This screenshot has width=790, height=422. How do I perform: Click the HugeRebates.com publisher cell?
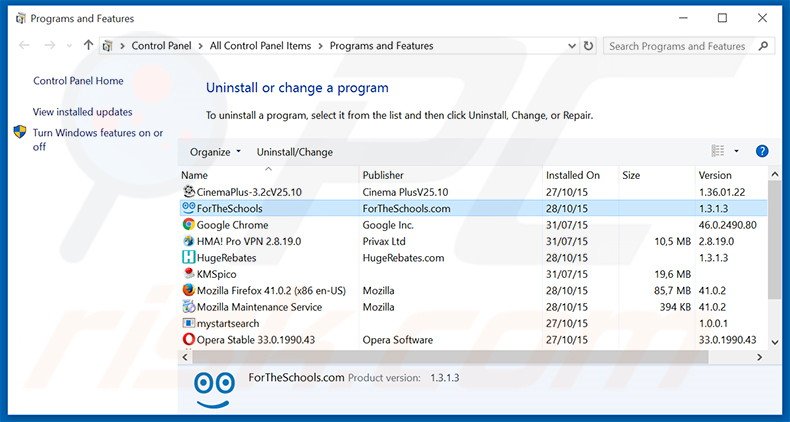point(403,258)
